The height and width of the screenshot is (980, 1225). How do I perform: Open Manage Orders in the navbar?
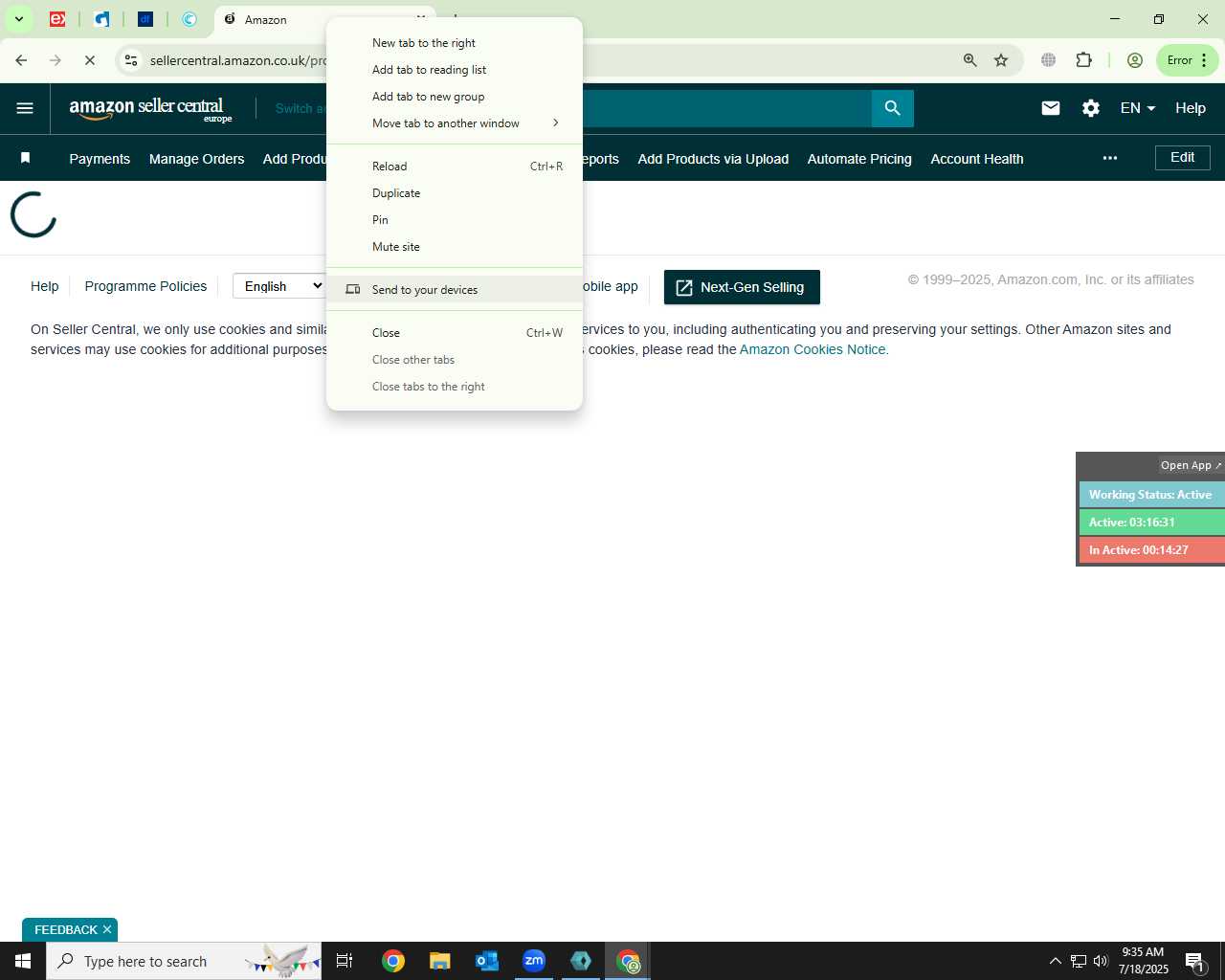(x=196, y=159)
